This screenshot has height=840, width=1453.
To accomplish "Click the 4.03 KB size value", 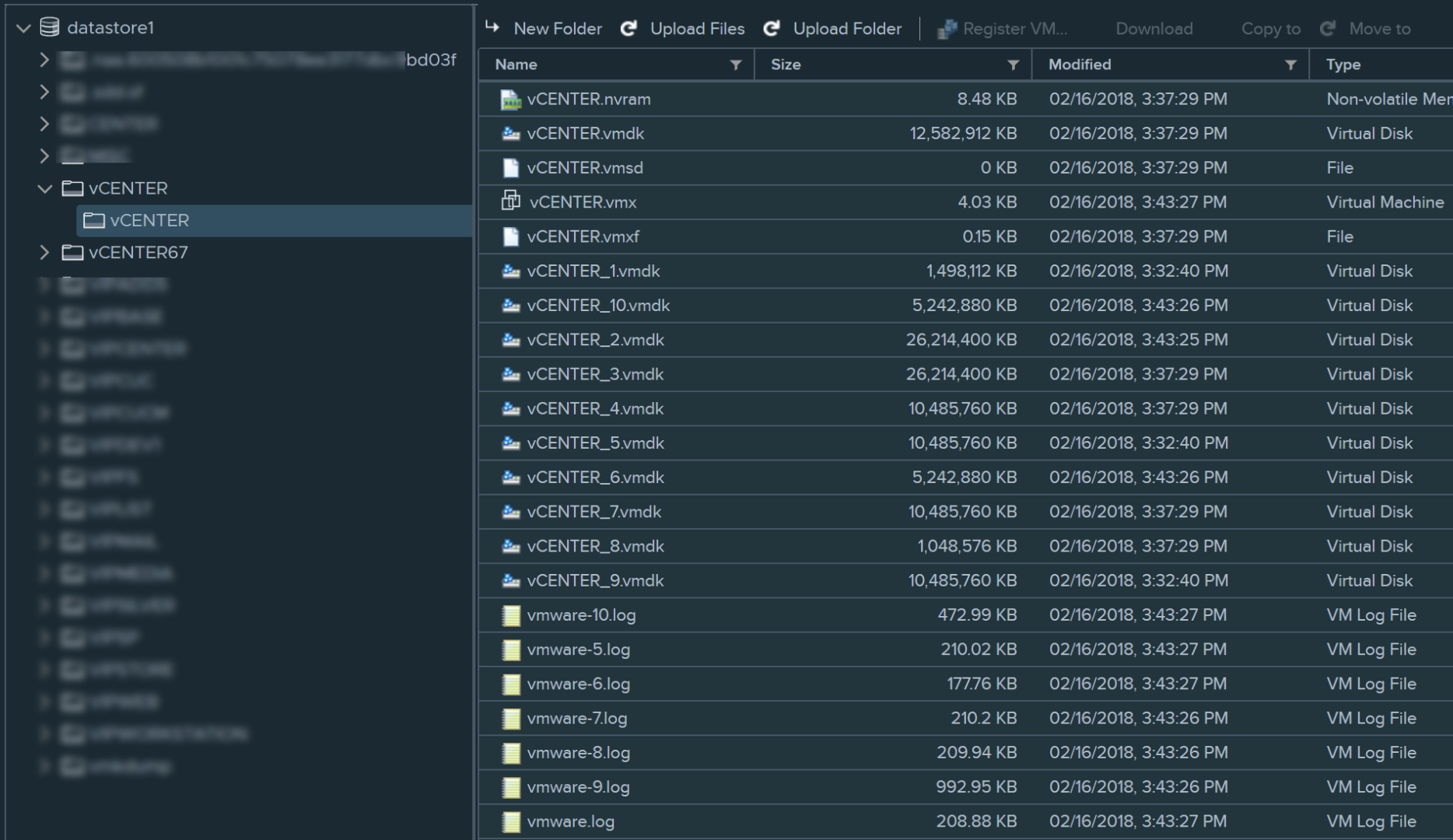I will (987, 202).
